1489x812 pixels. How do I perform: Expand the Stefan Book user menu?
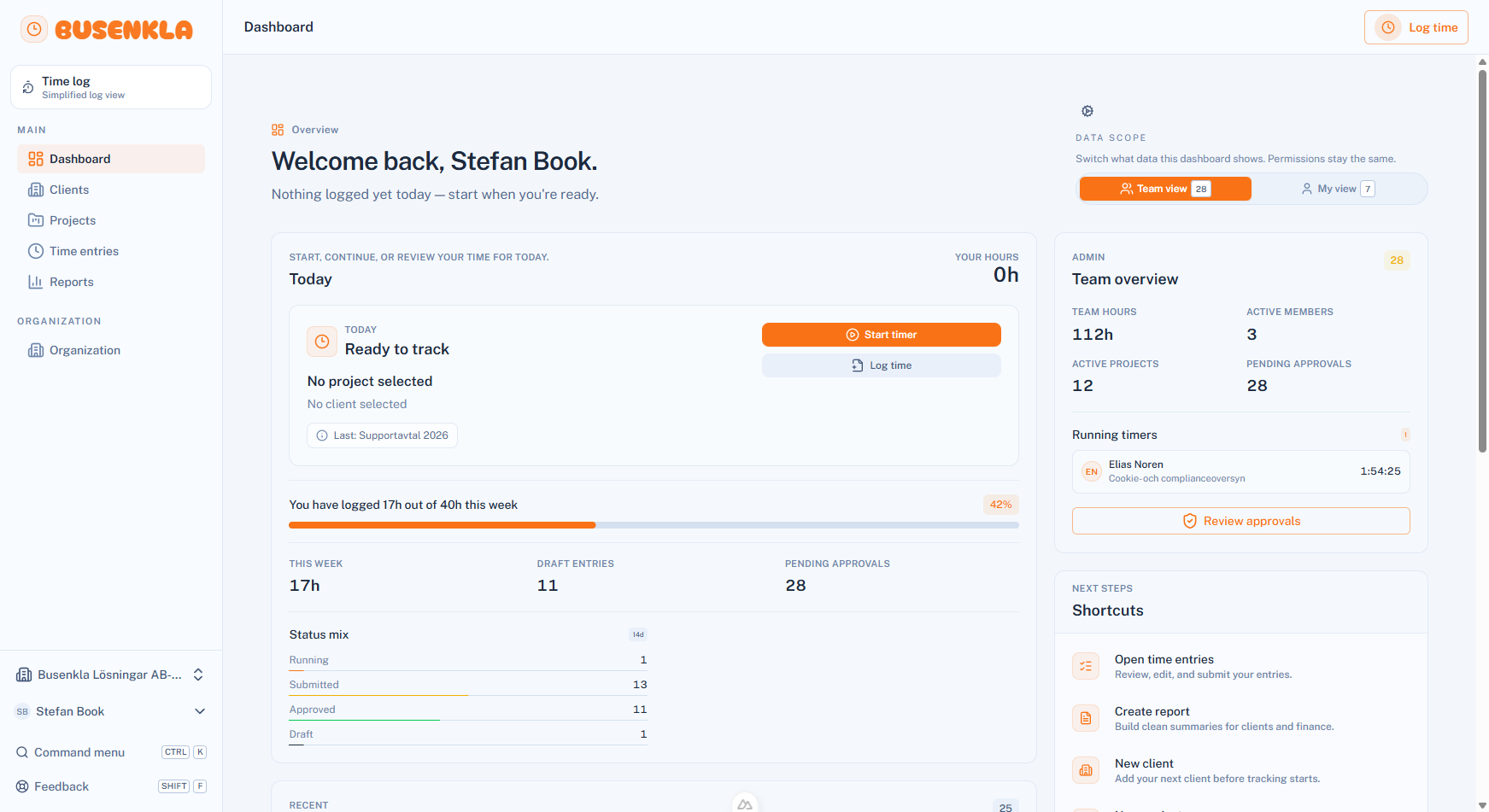(111, 711)
